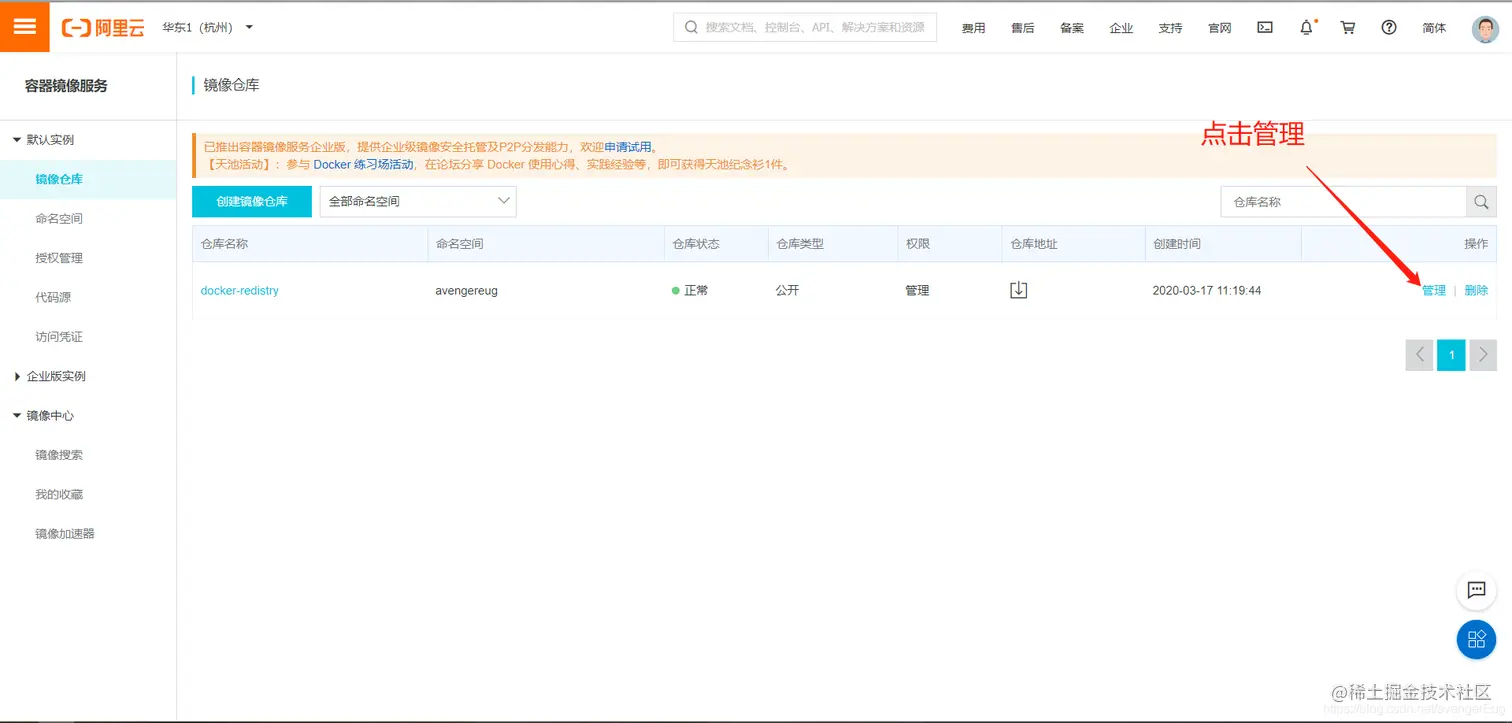The image size is (1512, 723).
Task: Open the docker-redistry repository link
Action: 239,290
